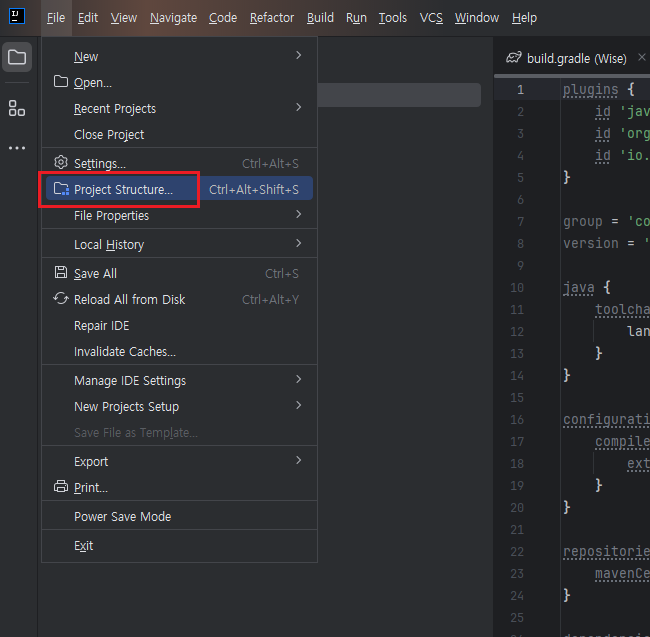Click the IntelliJ IDEA logo icon
Screen dimensions: 650x637
(17, 17)
